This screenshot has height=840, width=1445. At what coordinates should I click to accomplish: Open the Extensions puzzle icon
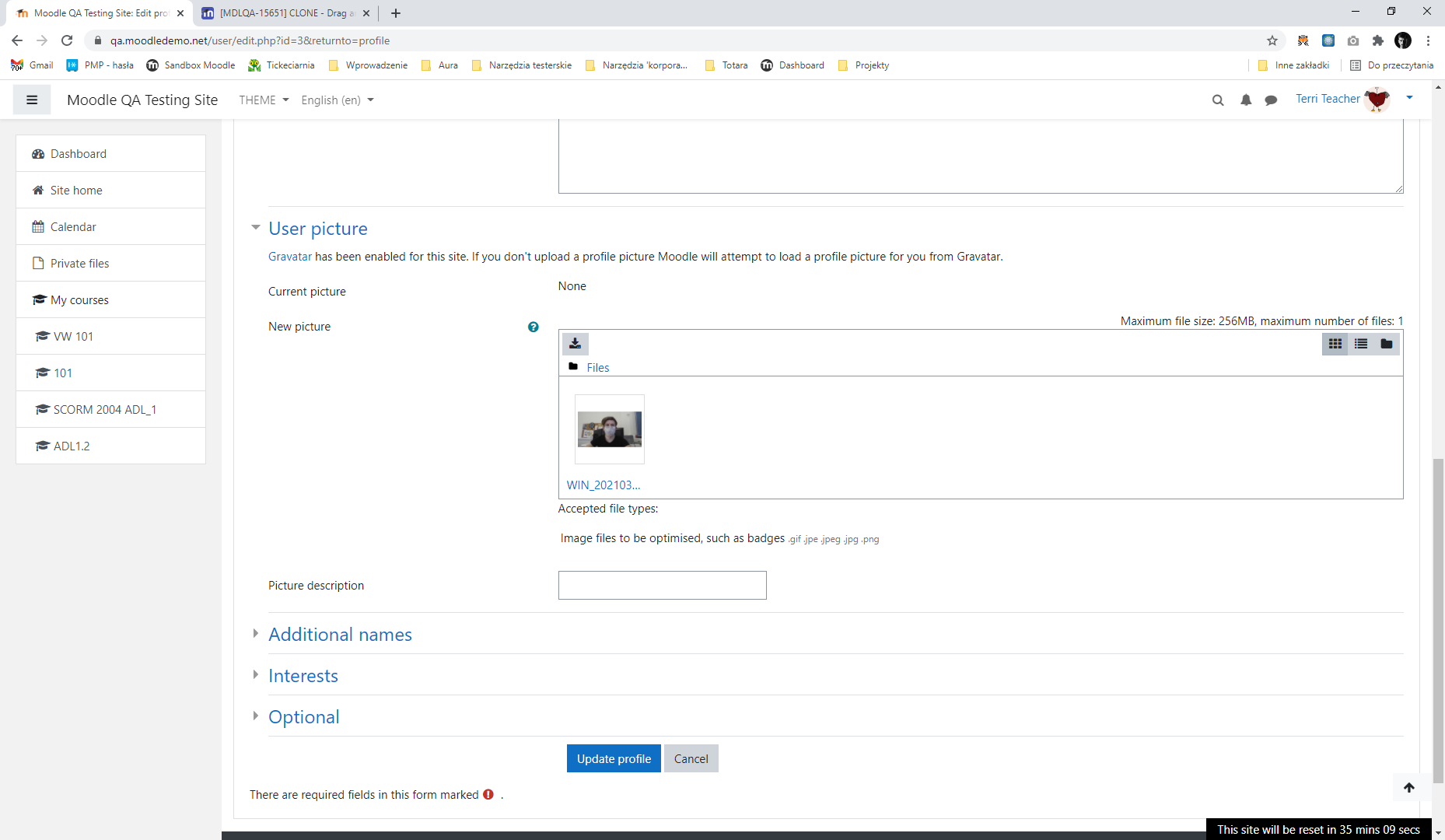pyautogui.click(x=1378, y=40)
